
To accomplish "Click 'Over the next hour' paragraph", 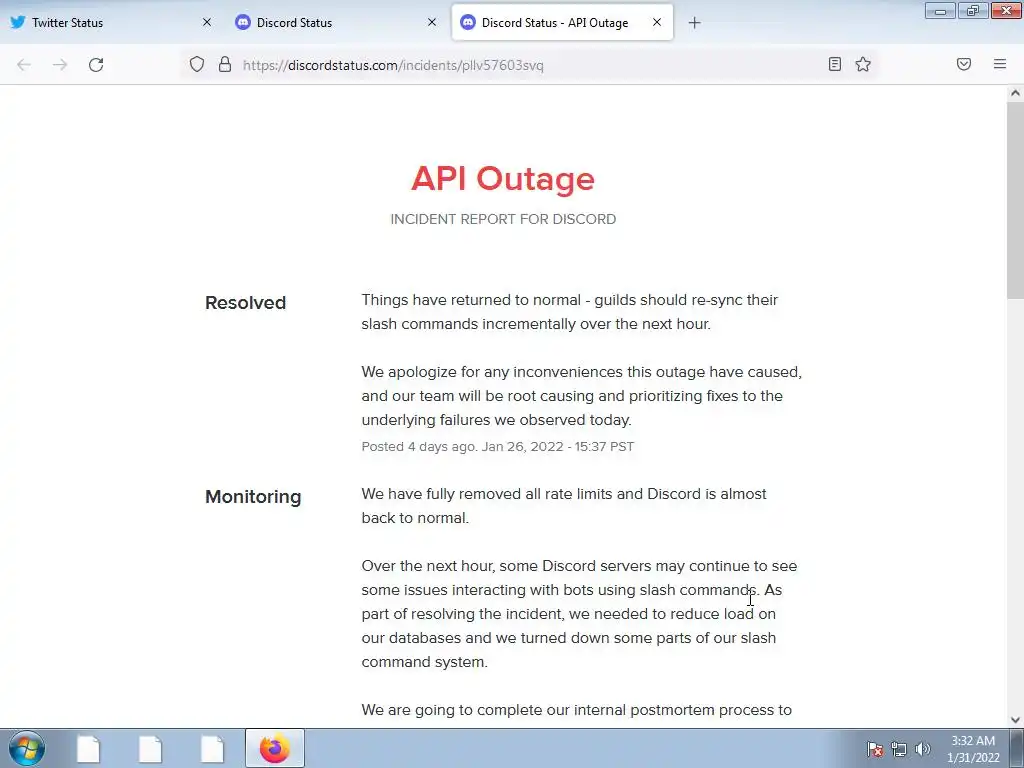I will pos(579,614).
